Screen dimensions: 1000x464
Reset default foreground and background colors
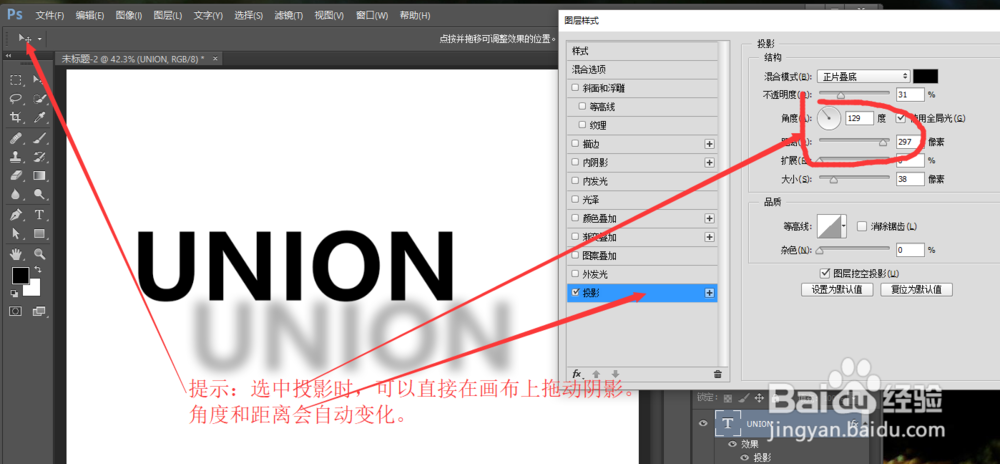(14, 294)
